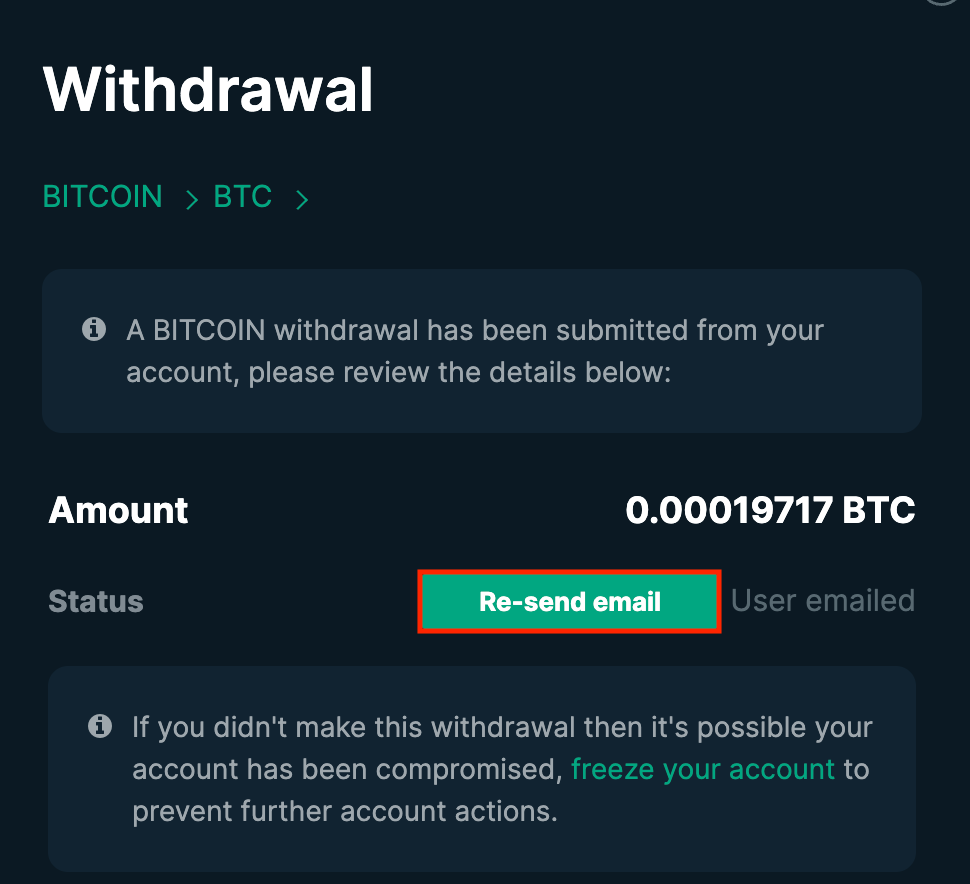Screen dimensions: 970x884
Task: Close the dialog using the top-right circle icon
Action: (x=942, y=1)
